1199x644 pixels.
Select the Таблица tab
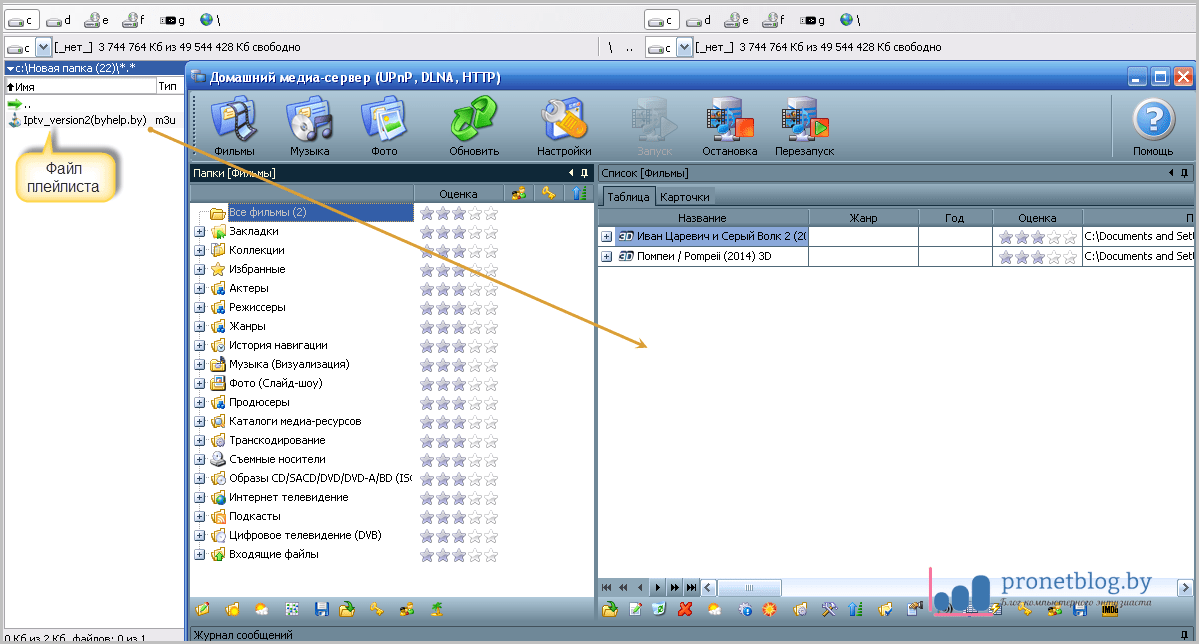[629, 197]
